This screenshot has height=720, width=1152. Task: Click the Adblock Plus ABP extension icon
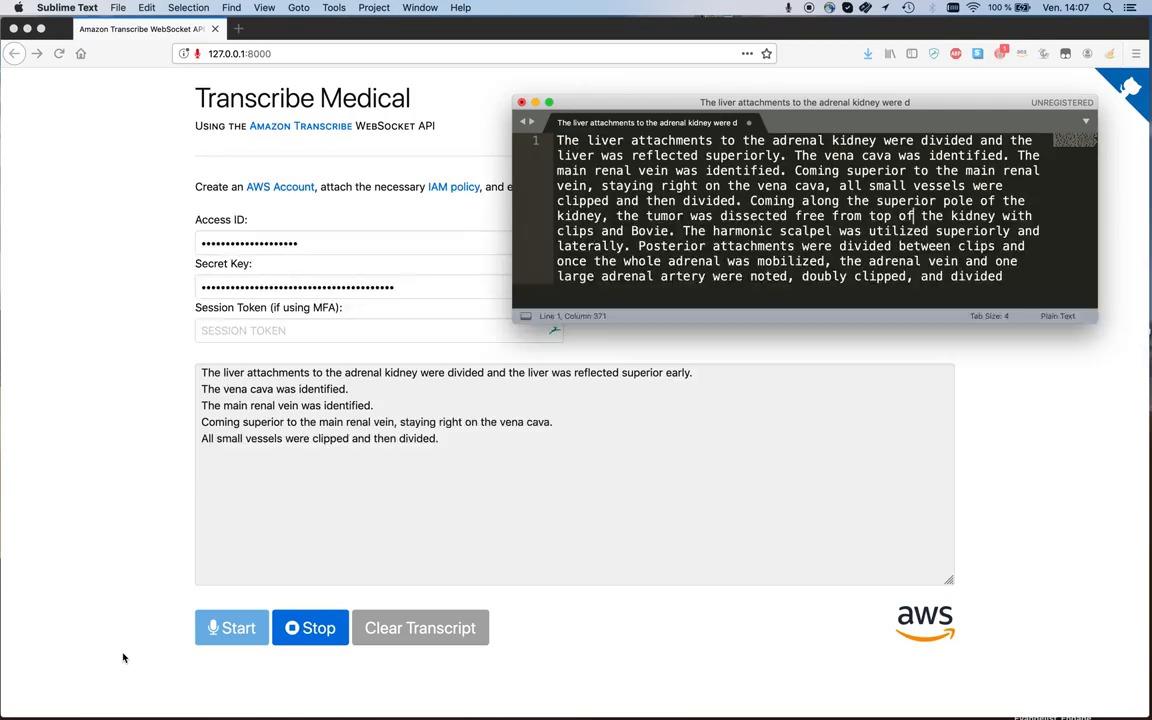pos(955,54)
